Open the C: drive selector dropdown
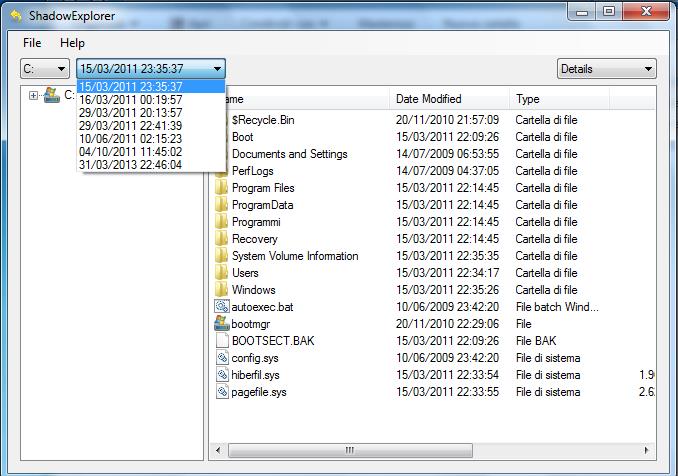 click(x=45, y=69)
